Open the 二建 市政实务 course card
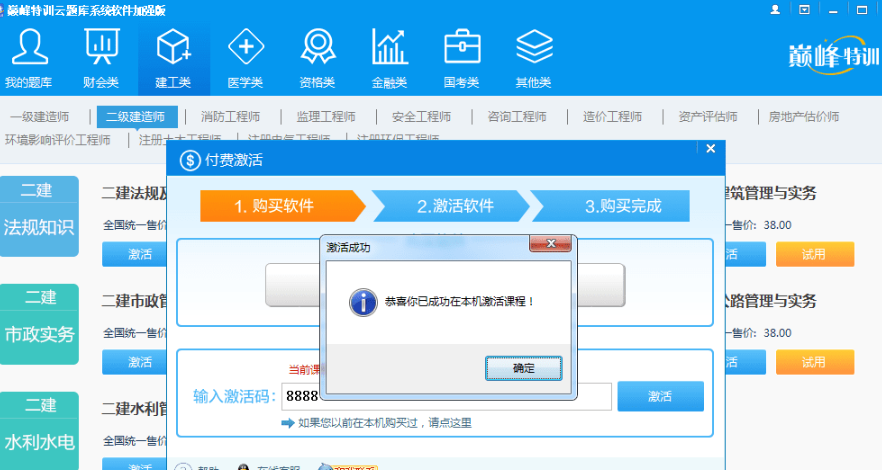Image resolution: width=882 pixels, height=470 pixels. 39,324
